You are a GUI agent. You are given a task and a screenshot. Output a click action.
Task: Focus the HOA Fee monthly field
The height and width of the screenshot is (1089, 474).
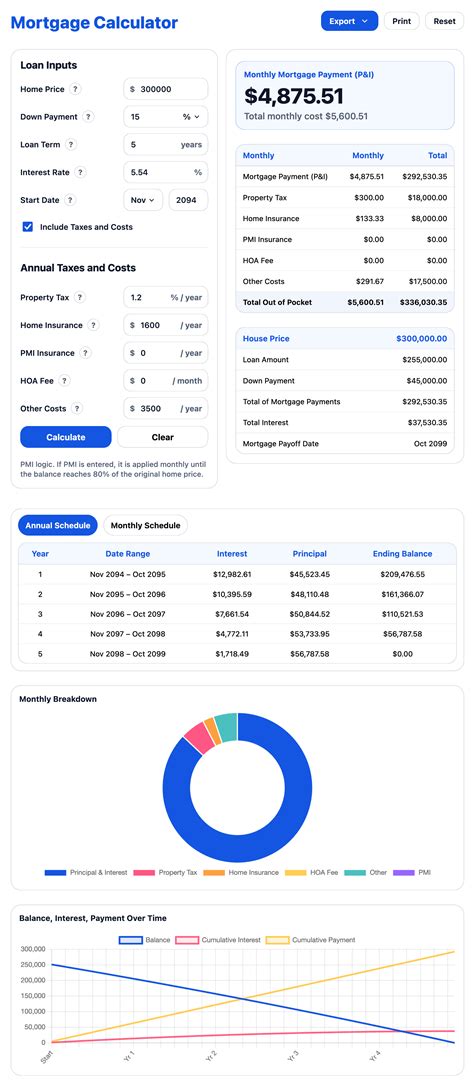point(165,381)
